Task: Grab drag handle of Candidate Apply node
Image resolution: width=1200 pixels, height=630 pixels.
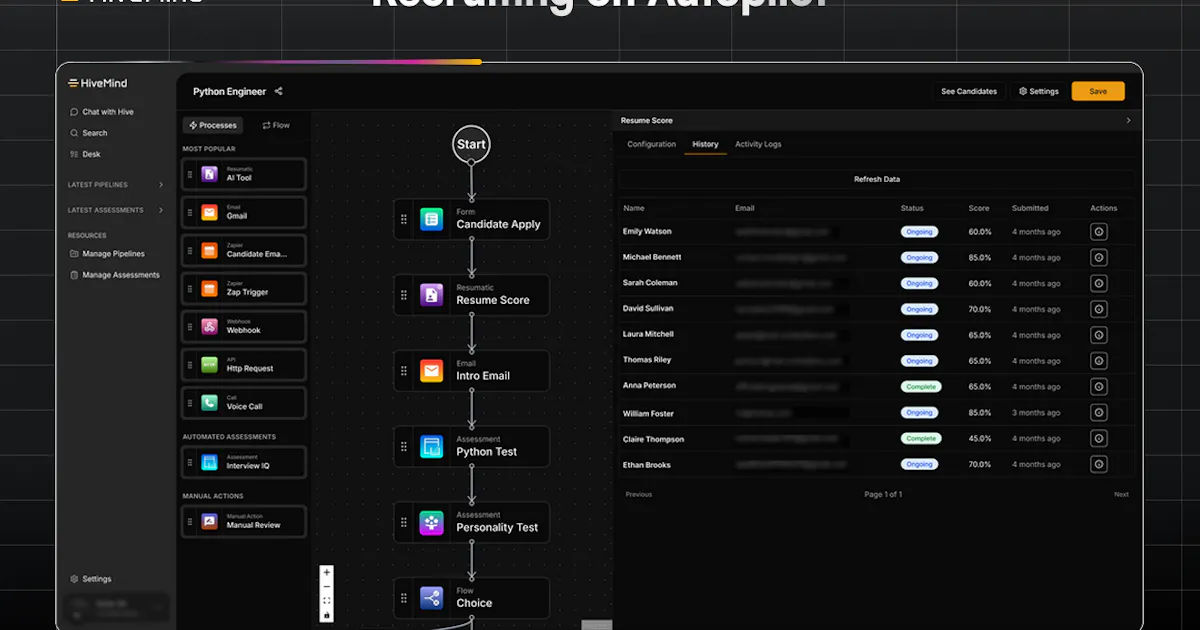Action: click(404, 219)
